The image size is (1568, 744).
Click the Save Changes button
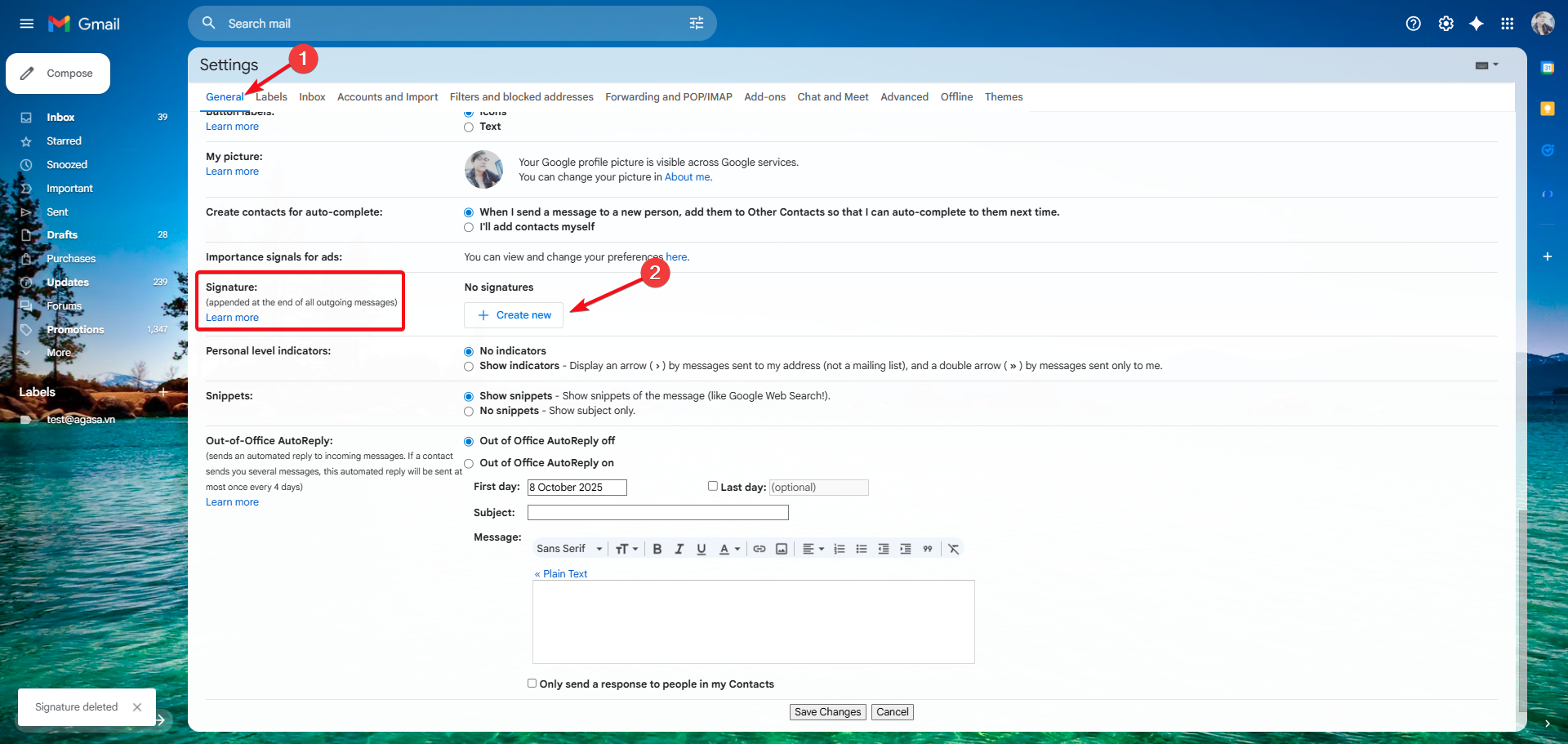click(x=827, y=712)
